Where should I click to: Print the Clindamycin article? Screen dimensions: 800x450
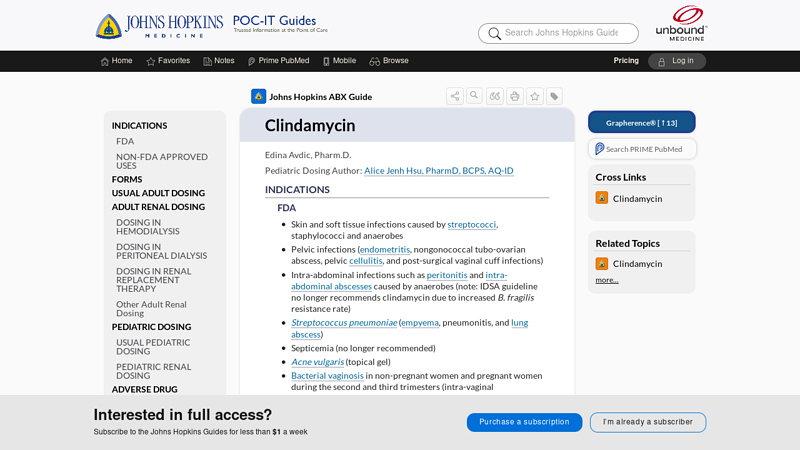click(x=515, y=97)
